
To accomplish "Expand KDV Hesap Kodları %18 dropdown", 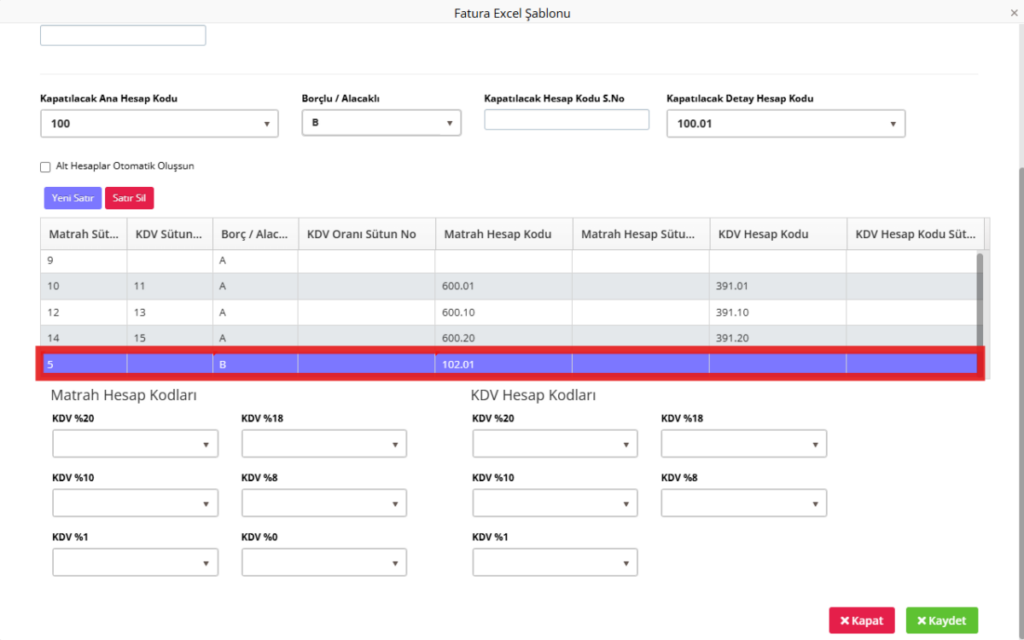I will coord(744,444).
